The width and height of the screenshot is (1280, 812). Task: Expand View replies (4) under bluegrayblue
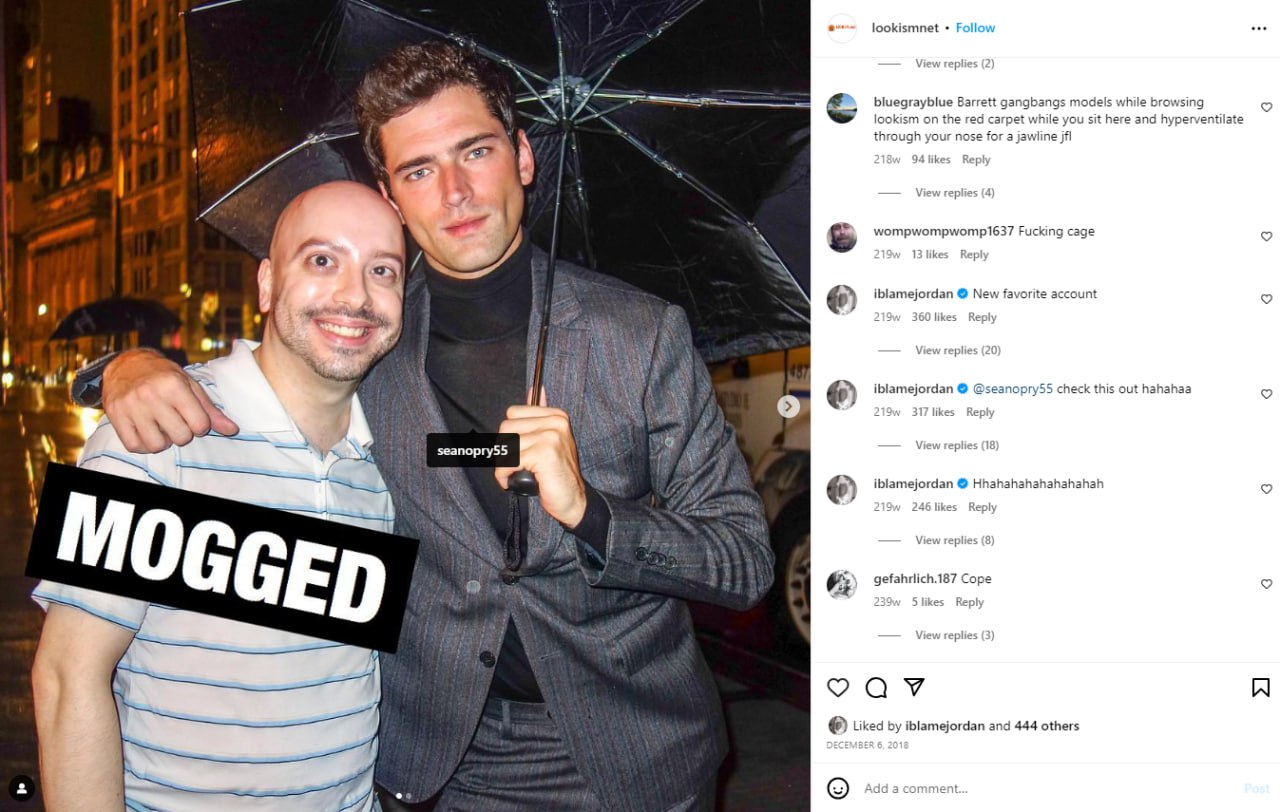coord(955,193)
